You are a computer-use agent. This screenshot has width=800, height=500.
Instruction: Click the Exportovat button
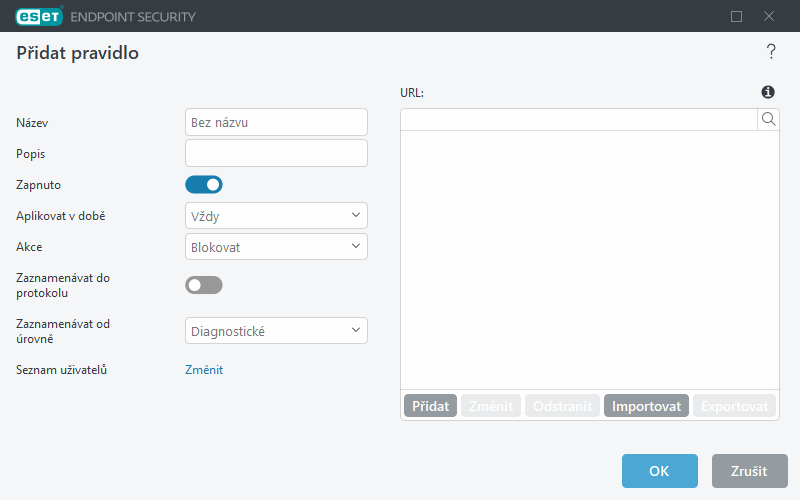coord(734,406)
